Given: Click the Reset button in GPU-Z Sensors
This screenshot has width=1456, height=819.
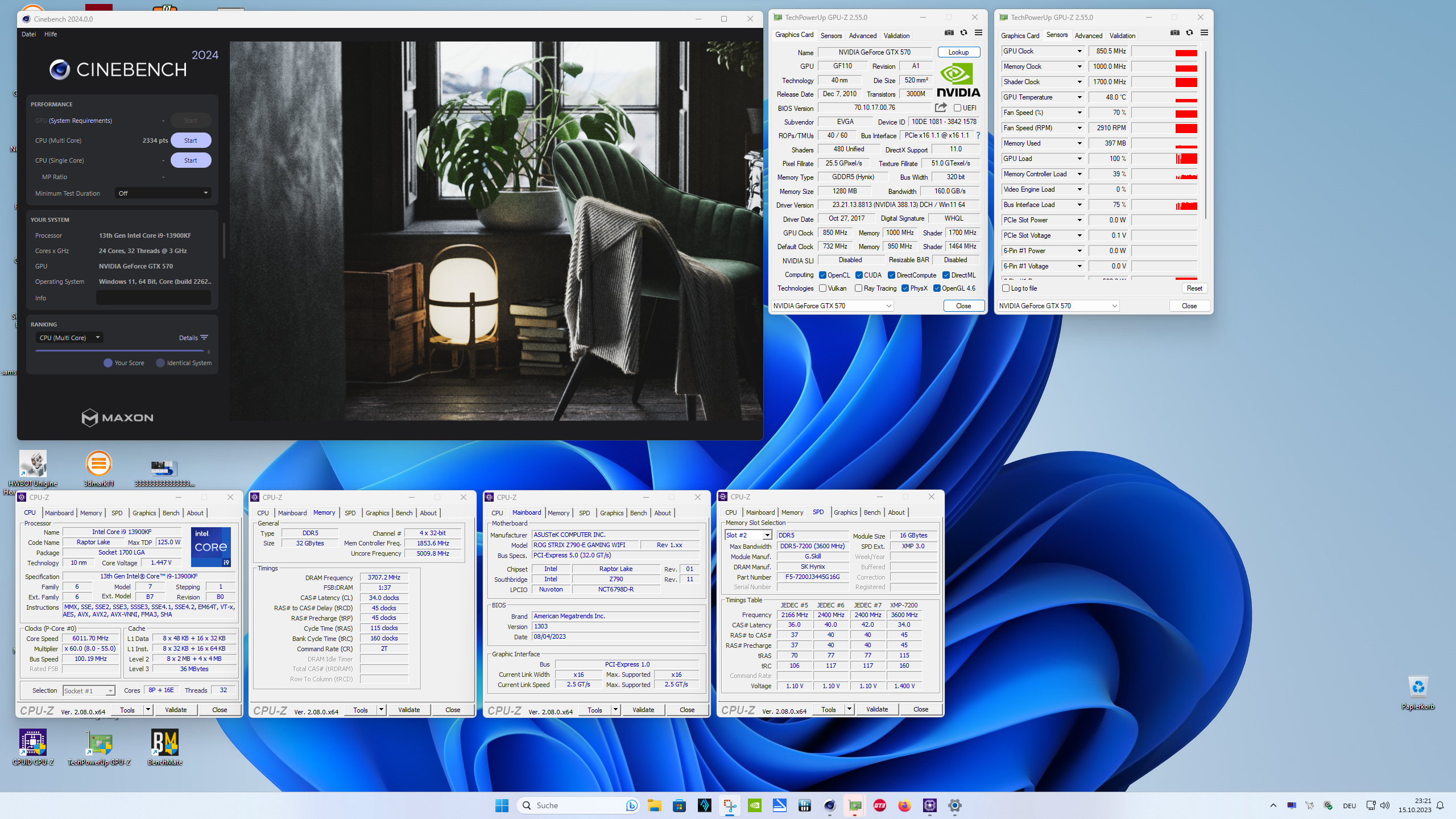Looking at the screenshot, I should (x=1194, y=288).
